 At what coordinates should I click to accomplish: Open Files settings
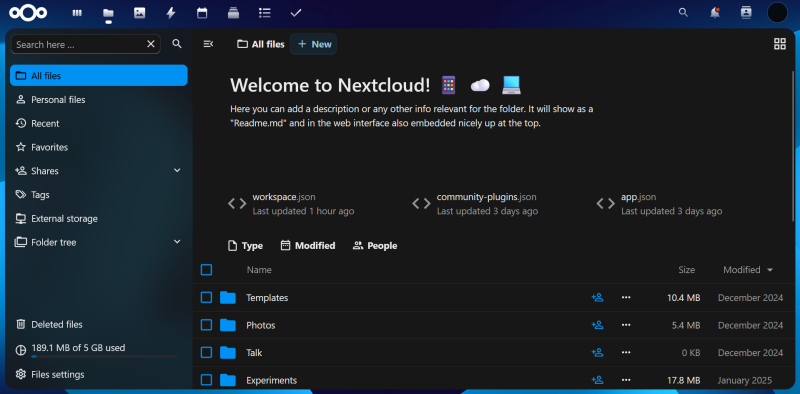[x=99, y=374]
